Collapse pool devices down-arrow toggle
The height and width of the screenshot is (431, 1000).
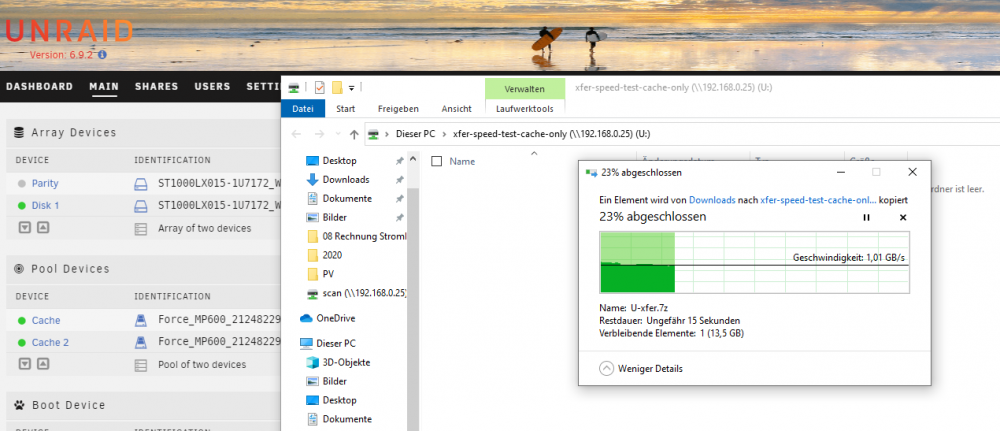tap(24, 364)
